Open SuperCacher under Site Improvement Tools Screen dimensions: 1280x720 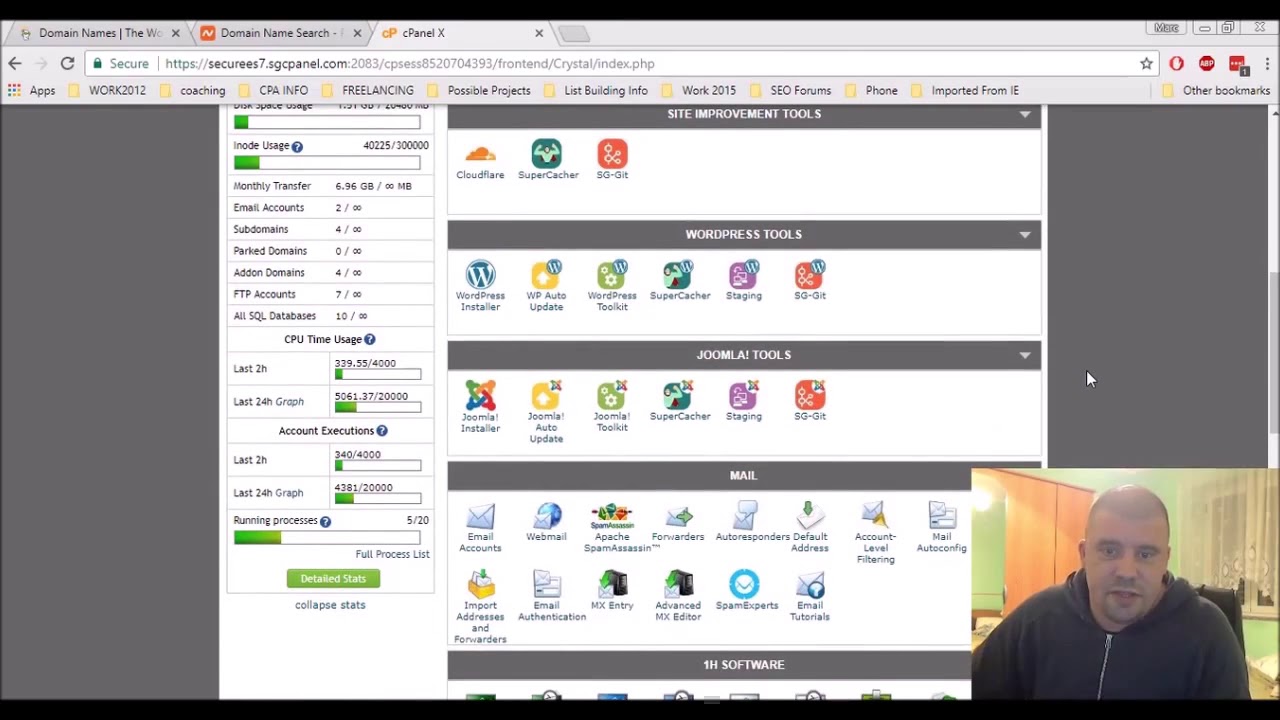point(547,161)
